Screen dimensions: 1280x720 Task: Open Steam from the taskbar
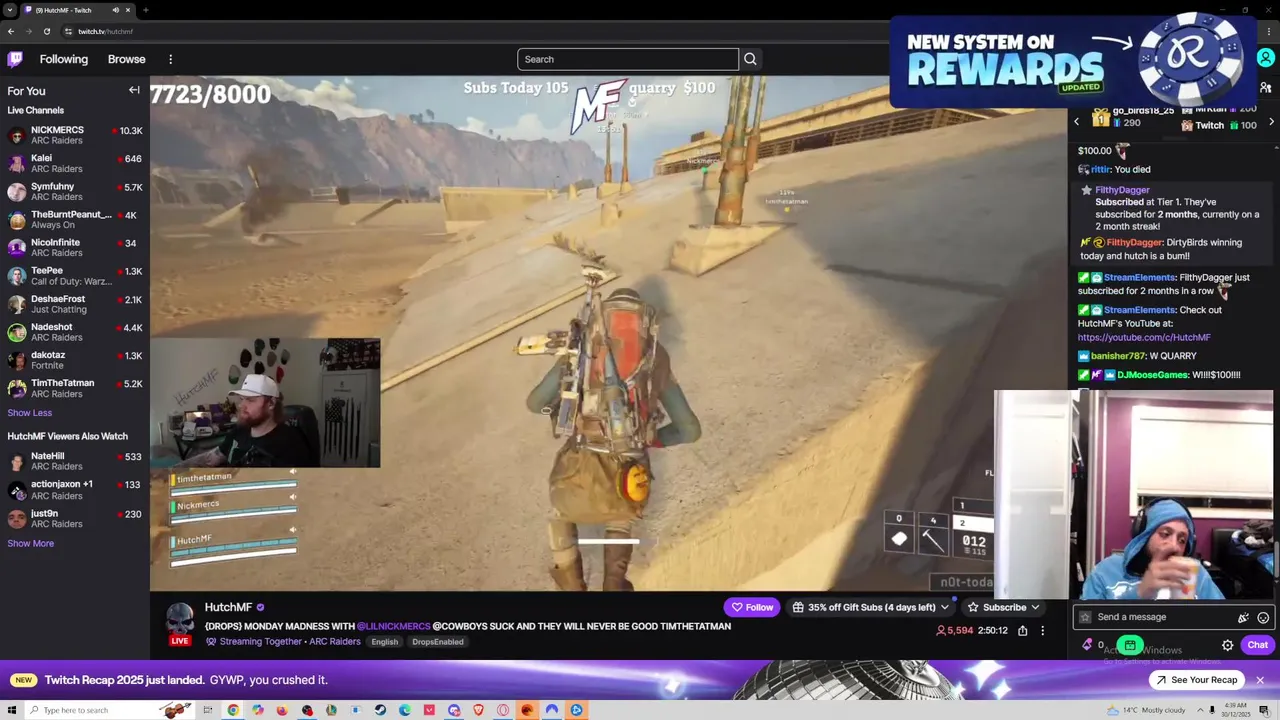point(380,710)
